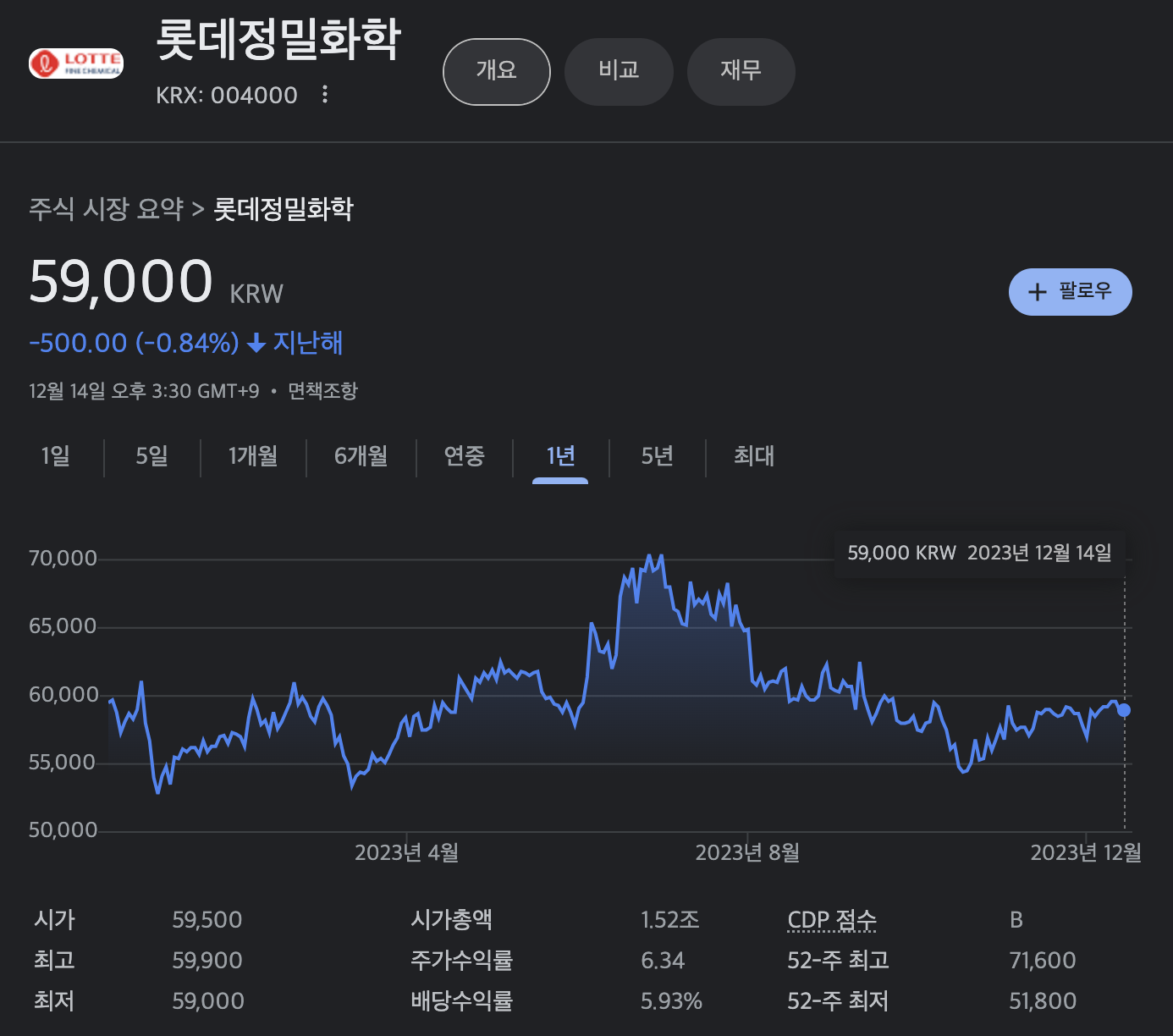Click the 52-주 최고 label
The image size is (1173, 1036).
point(838,961)
